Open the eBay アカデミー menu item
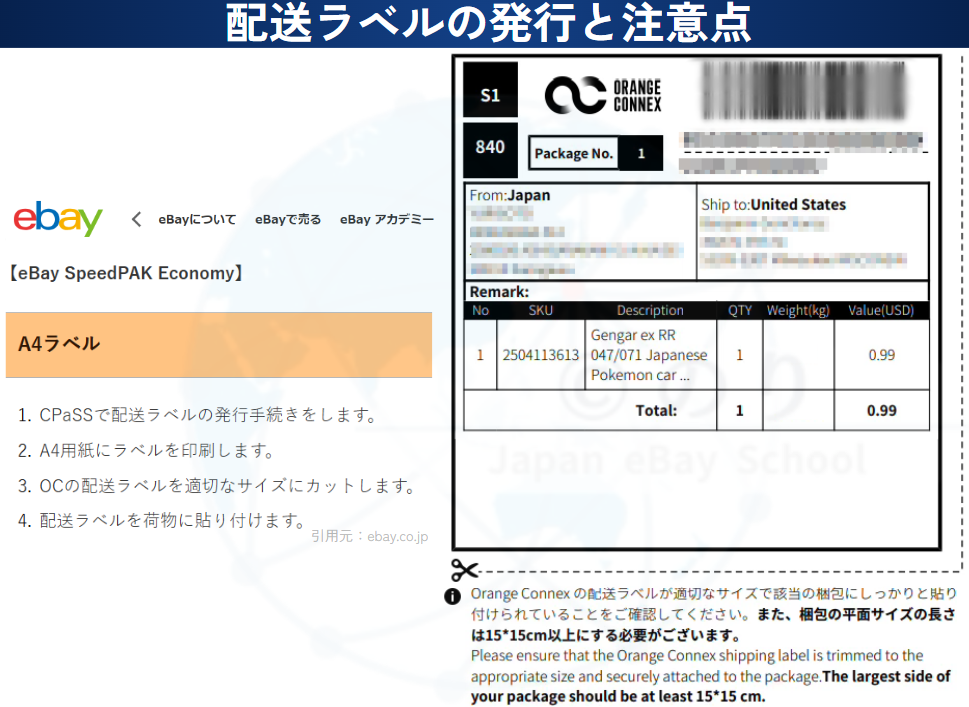The width and height of the screenshot is (969, 707). click(x=386, y=219)
